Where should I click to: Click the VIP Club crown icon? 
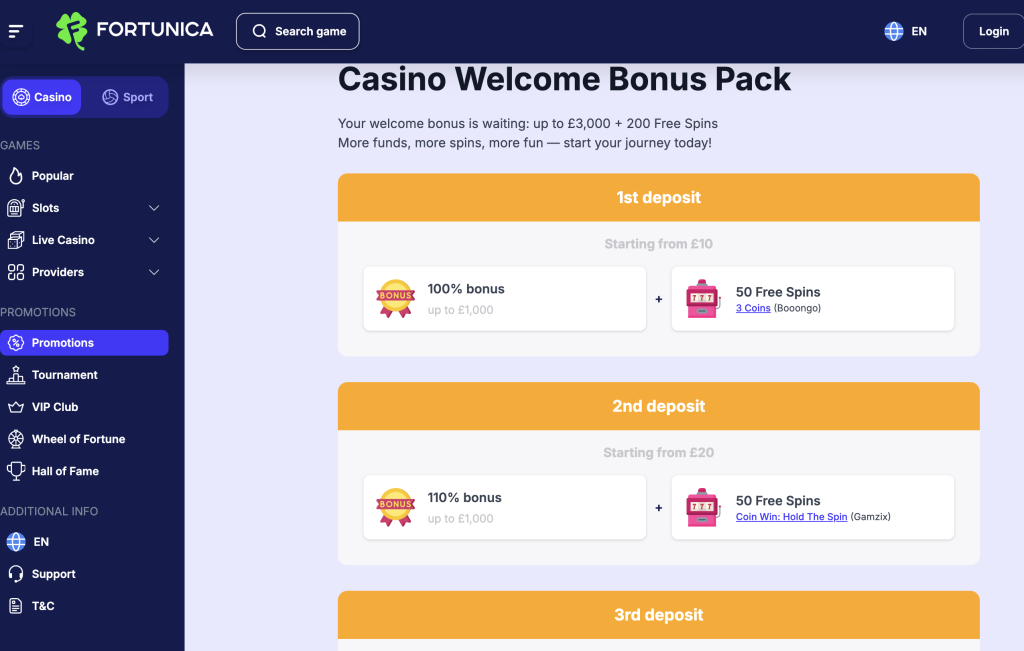tap(14, 406)
